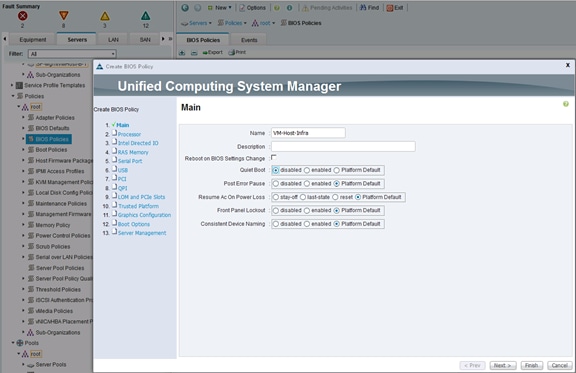Expand the Boot Policies tree node
Image resolution: width=576 pixels, height=373 pixels.
pyautogui.click(x=23, y=150)
